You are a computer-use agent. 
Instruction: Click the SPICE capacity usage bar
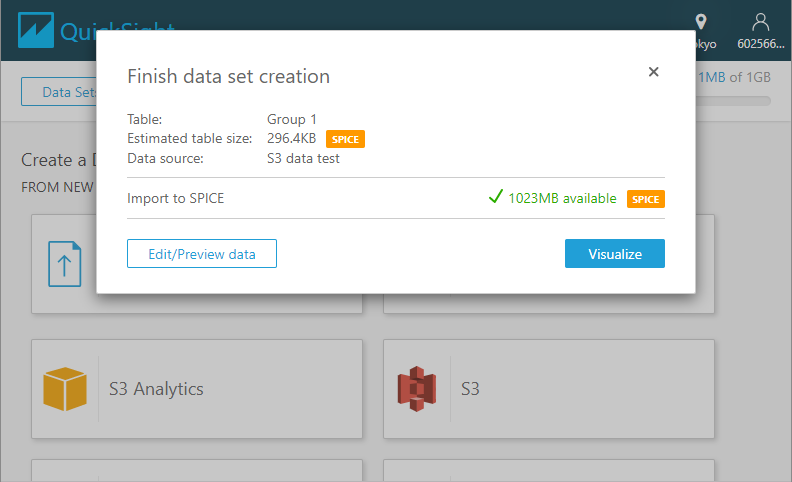point(735,101)
